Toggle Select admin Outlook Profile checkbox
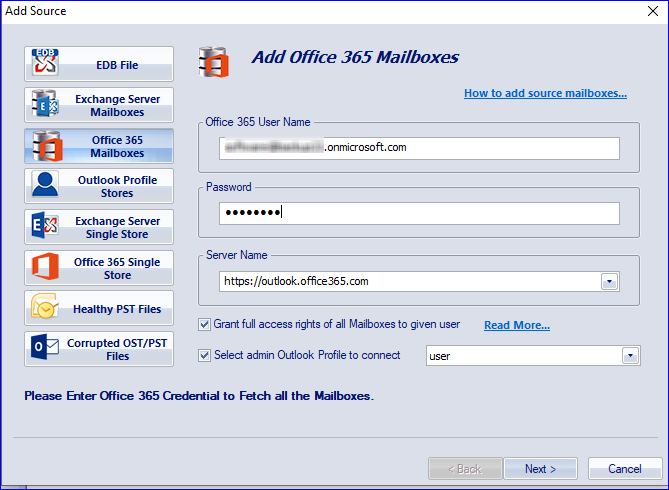669x490 pixels. point(204,355)
